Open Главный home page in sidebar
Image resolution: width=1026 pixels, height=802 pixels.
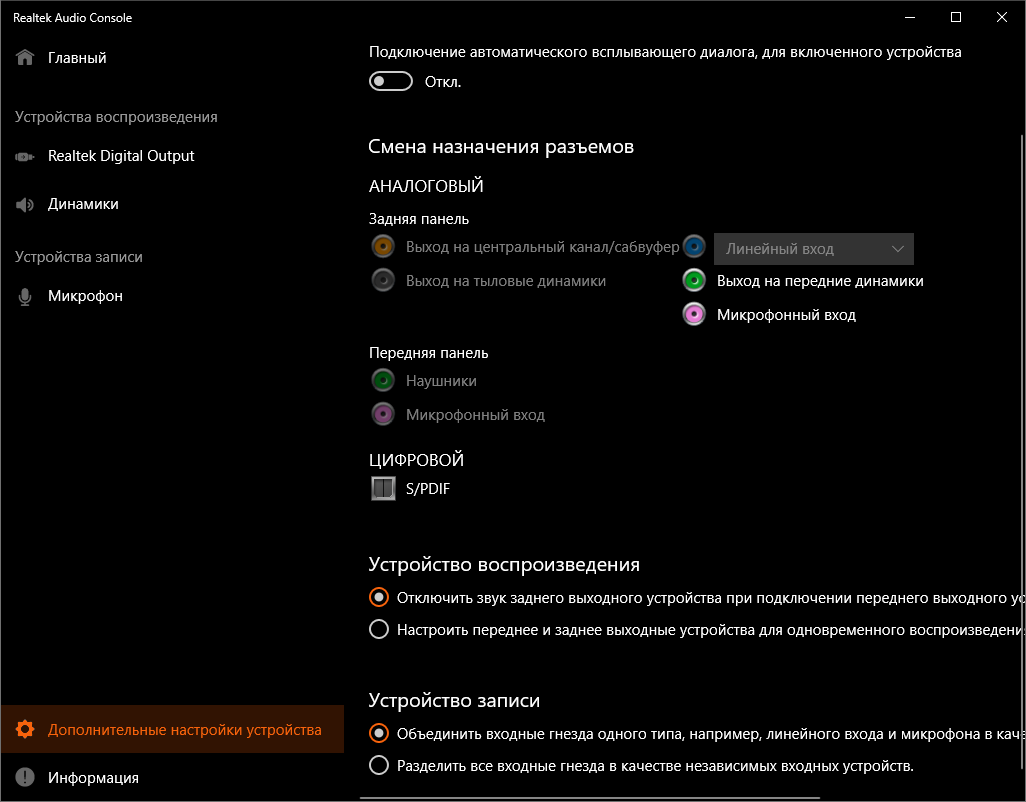[x=77, y=58]
